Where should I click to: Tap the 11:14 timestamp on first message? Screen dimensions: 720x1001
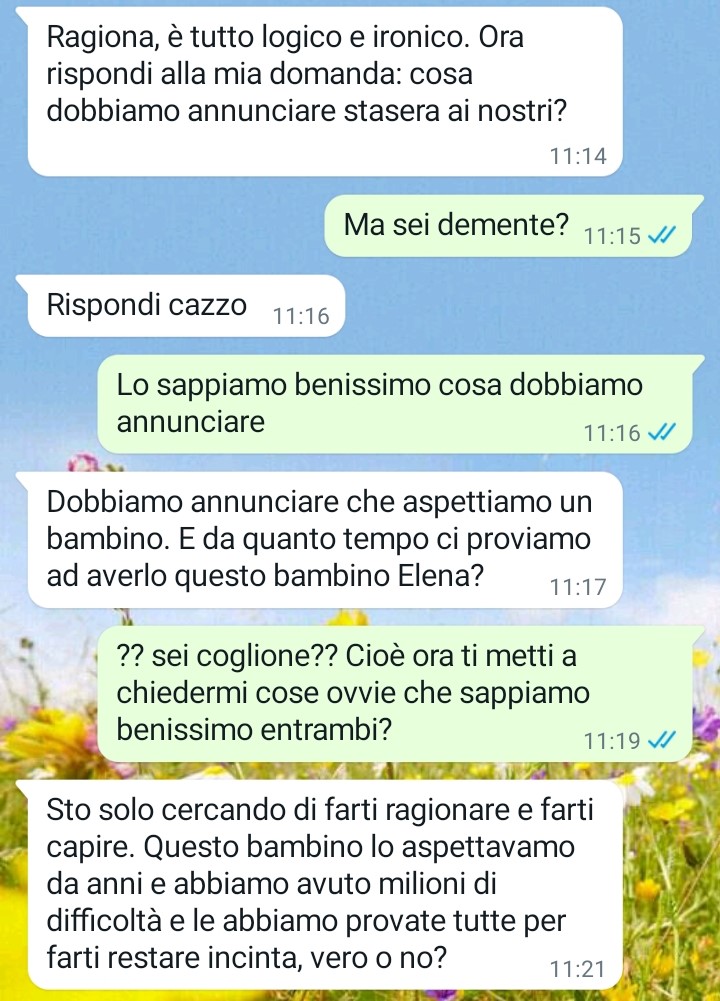pos(578,156)
